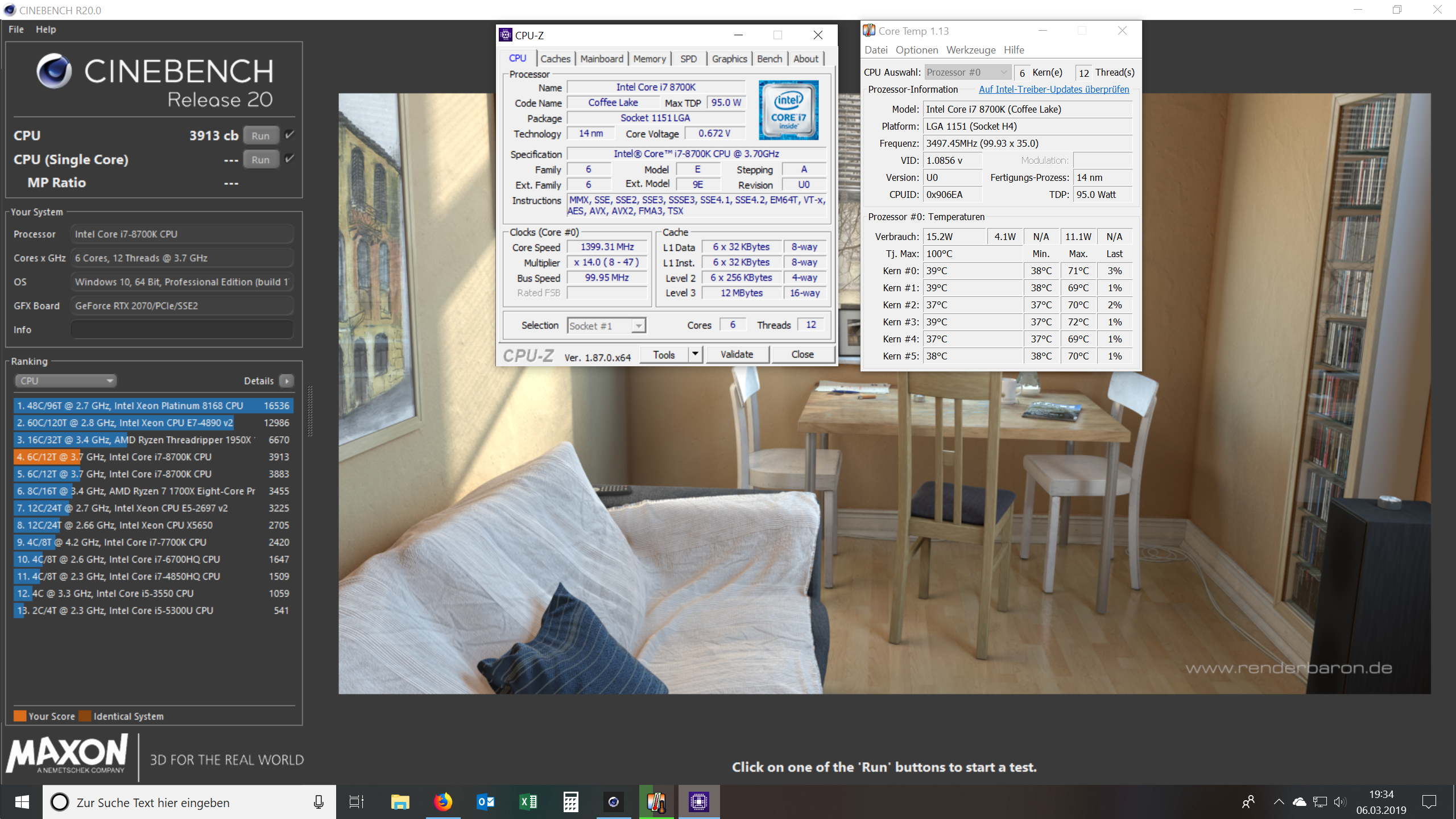Open Calculator taskbar icon
The height and width of the screenshot is (819, 1456).
tap(570, 802)
